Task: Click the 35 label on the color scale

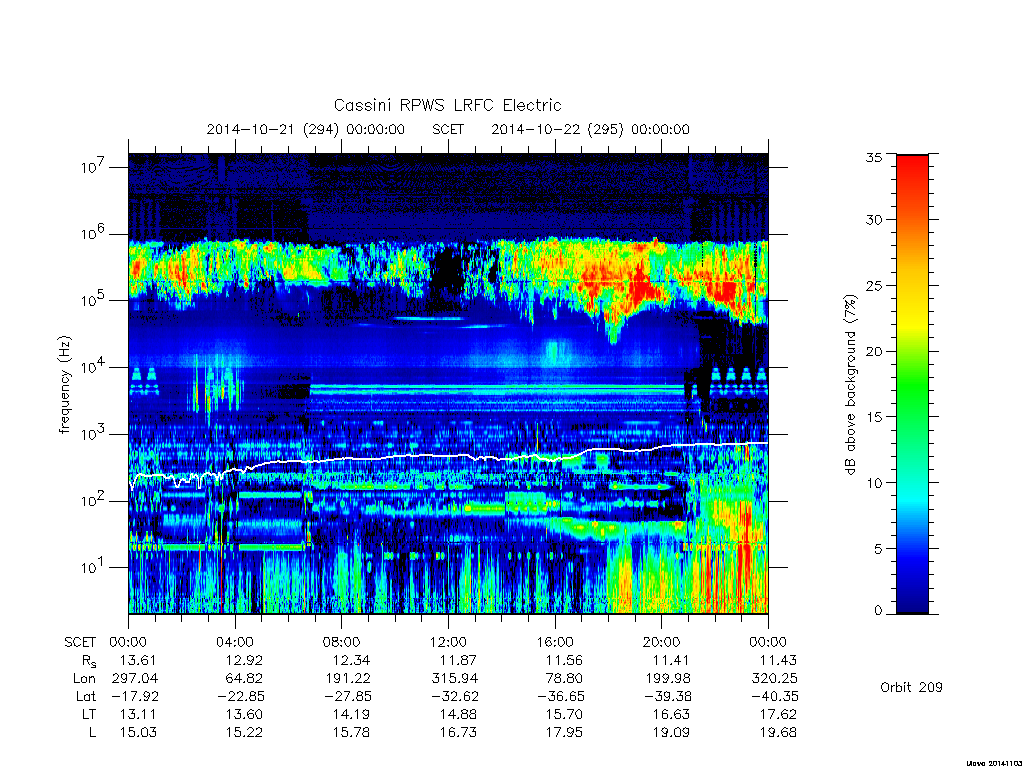Action: click(873, 157)
